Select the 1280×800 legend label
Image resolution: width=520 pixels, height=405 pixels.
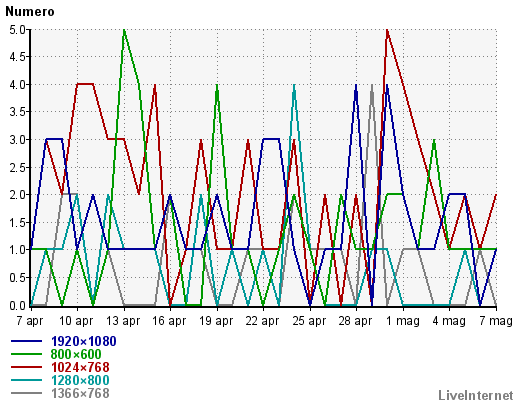(x=80, y=380)
